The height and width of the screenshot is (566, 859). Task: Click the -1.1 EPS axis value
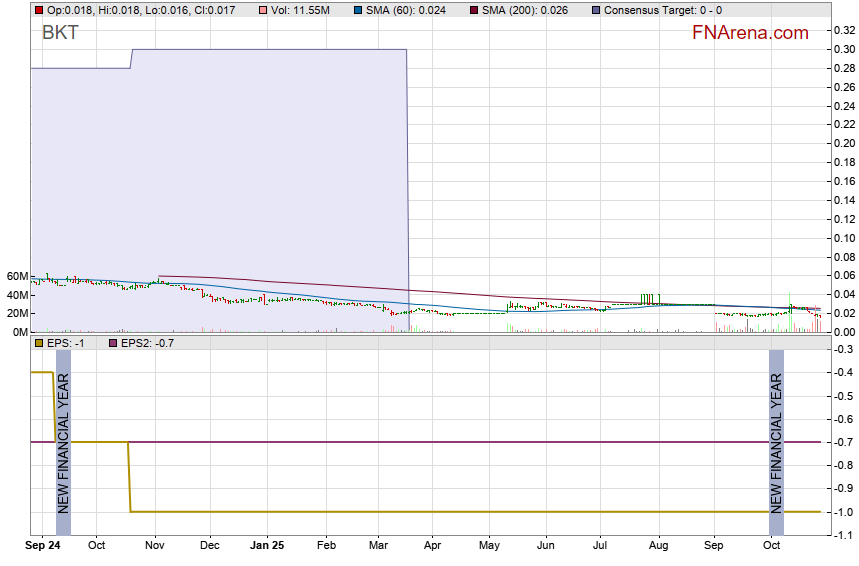[843, 536]
